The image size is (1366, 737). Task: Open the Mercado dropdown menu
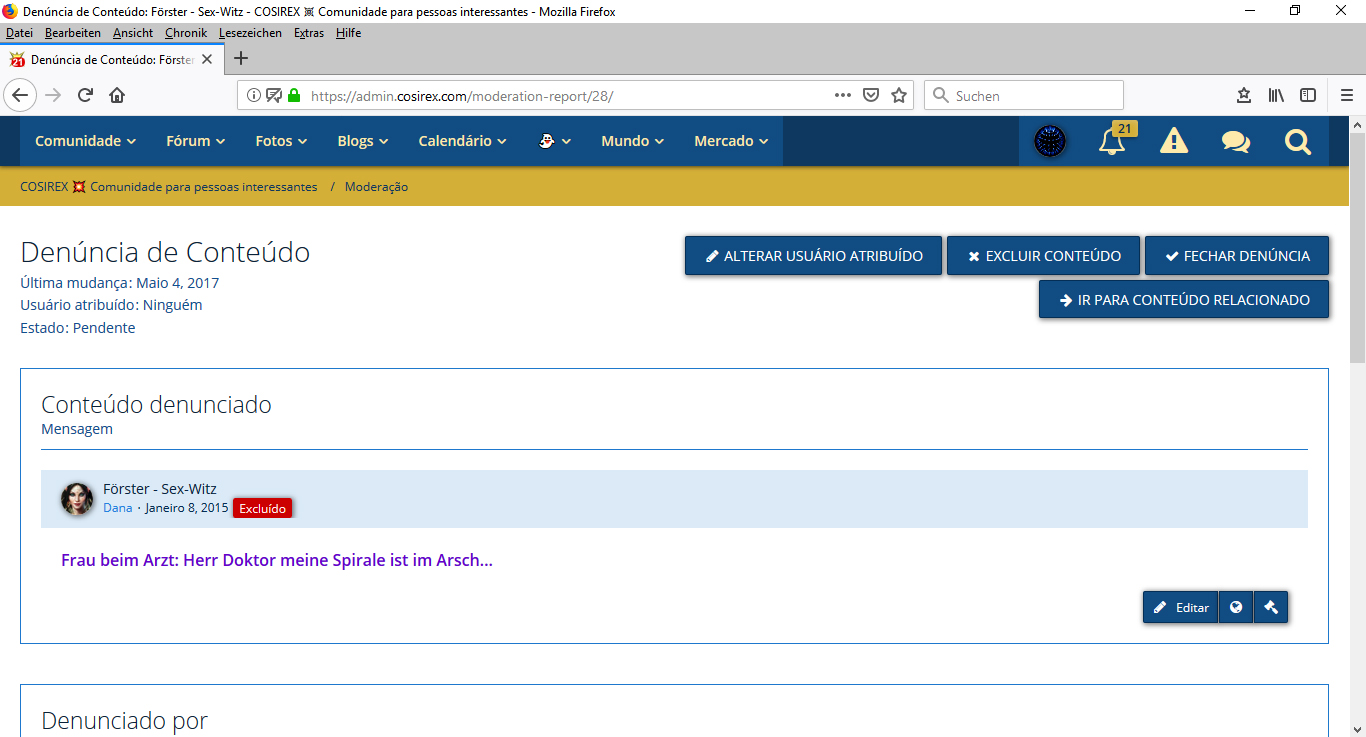pos(731,141)
